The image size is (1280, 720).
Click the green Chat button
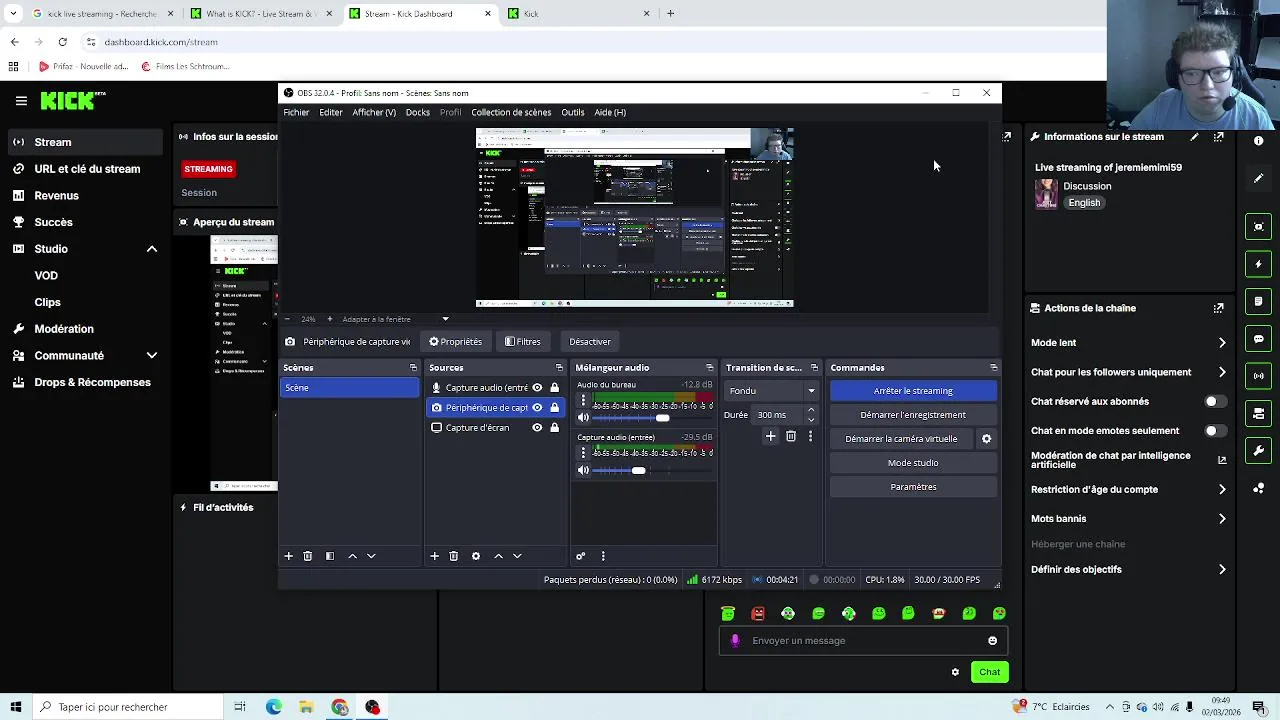[989, 672]
